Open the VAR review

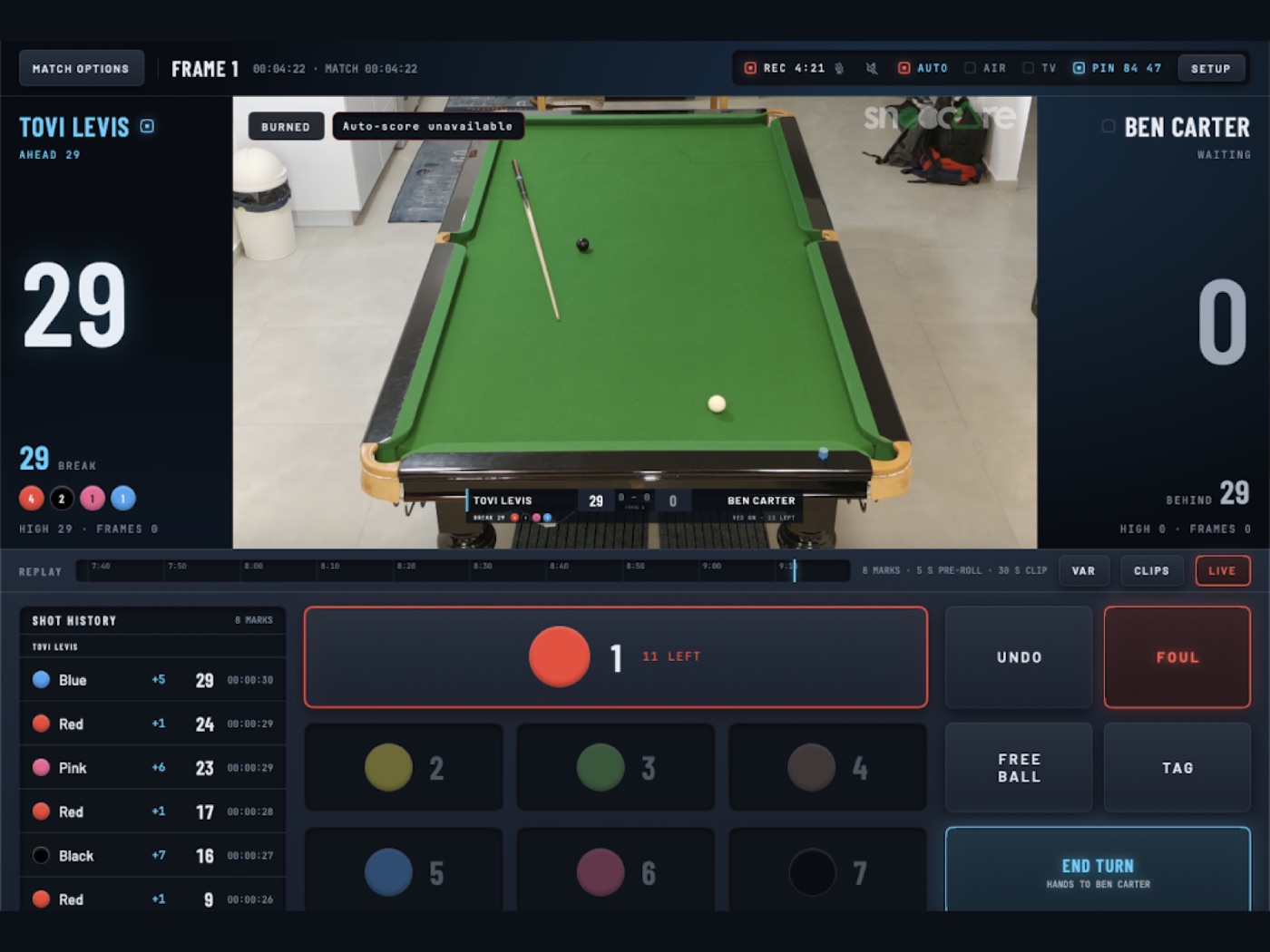(1084, 570)
